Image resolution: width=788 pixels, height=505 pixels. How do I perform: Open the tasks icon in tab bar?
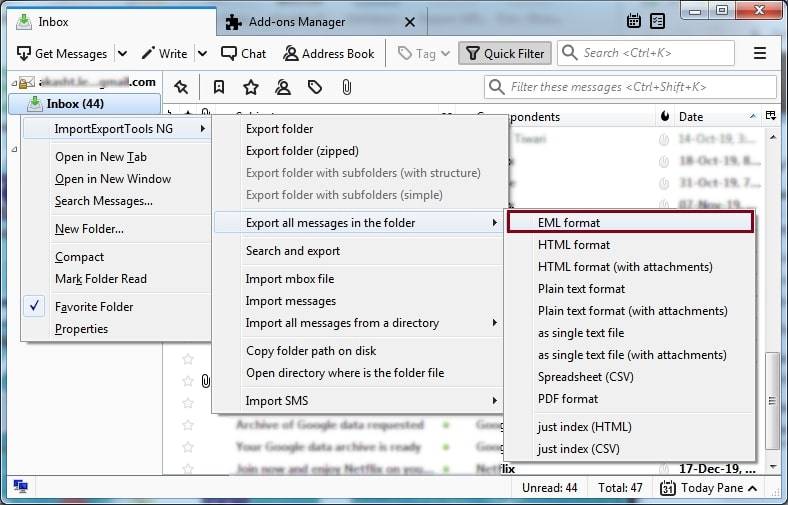tap(658, 21)
